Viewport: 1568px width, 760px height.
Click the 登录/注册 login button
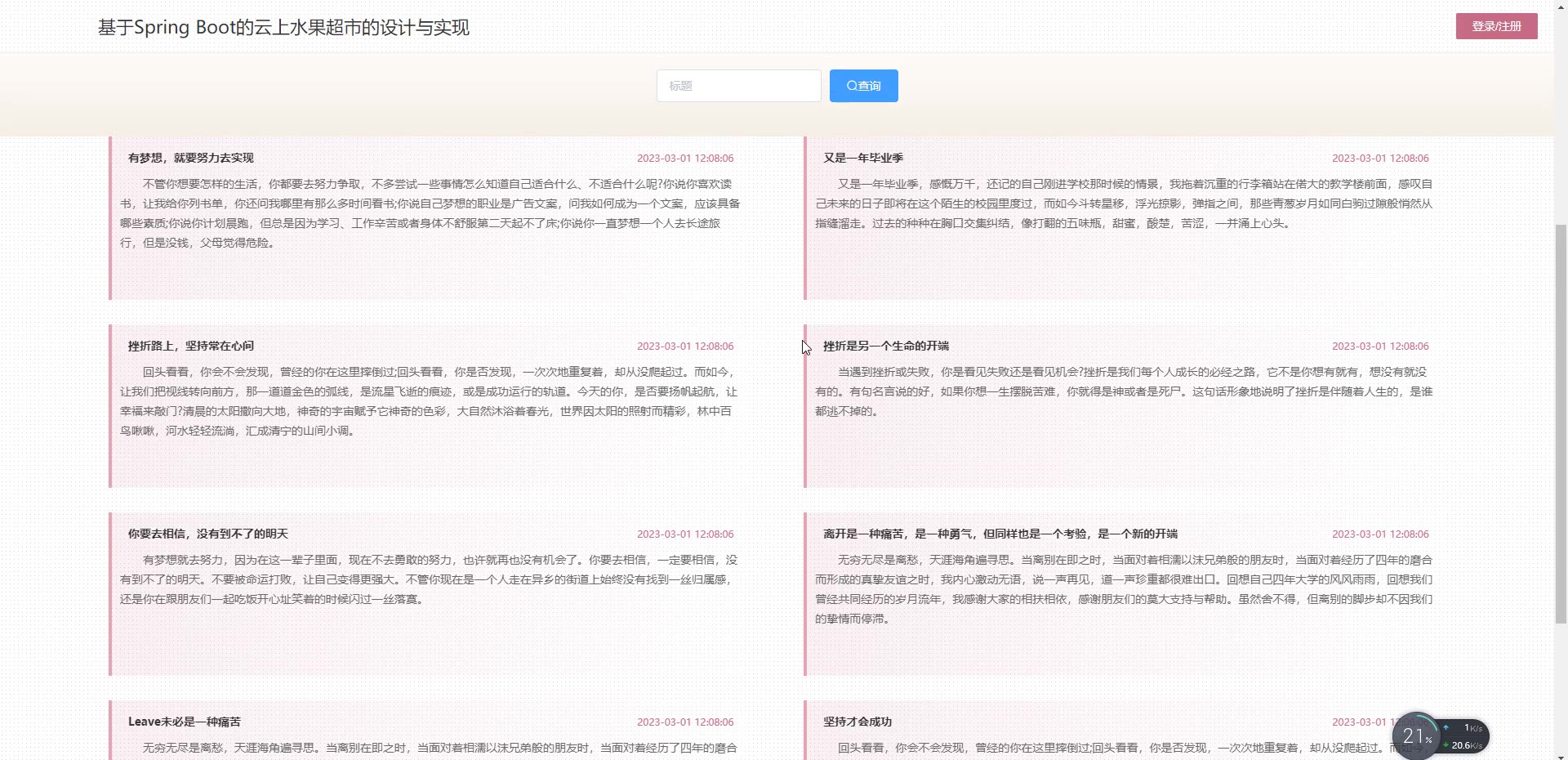point(1496,26)
